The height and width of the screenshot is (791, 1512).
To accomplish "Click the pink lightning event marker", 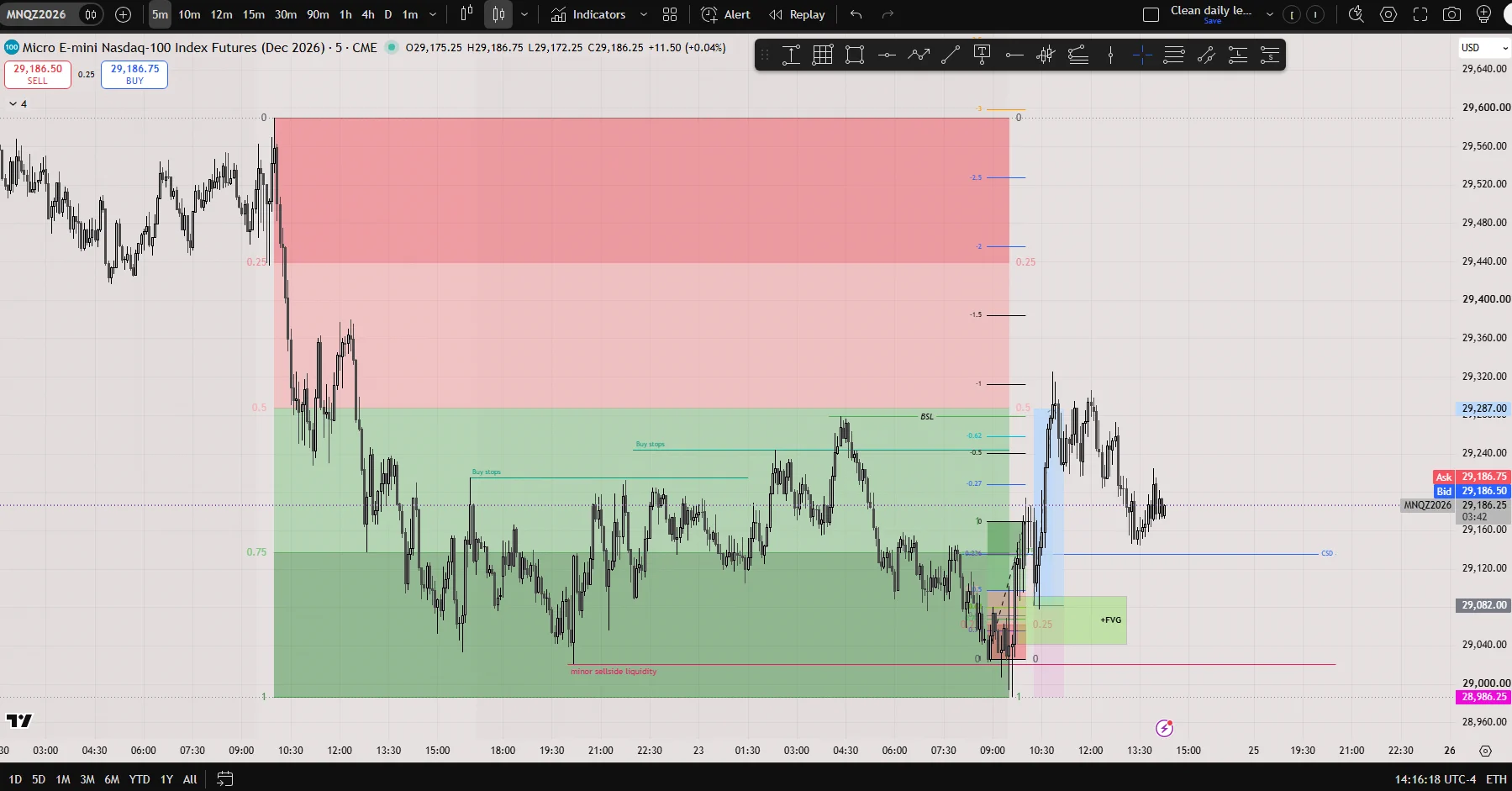I will pyautogui.click(x=1164, y=728).
